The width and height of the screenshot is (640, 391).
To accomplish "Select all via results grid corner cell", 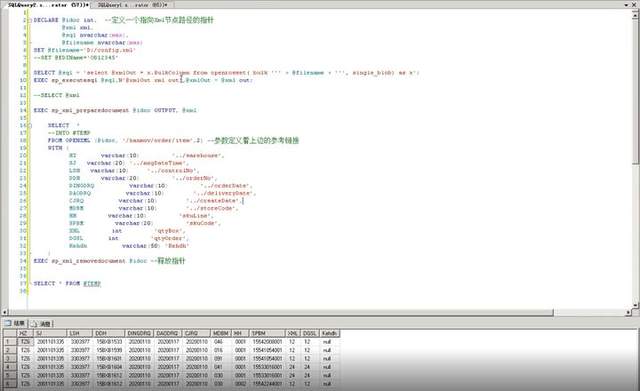I will (x=9, y=333).
